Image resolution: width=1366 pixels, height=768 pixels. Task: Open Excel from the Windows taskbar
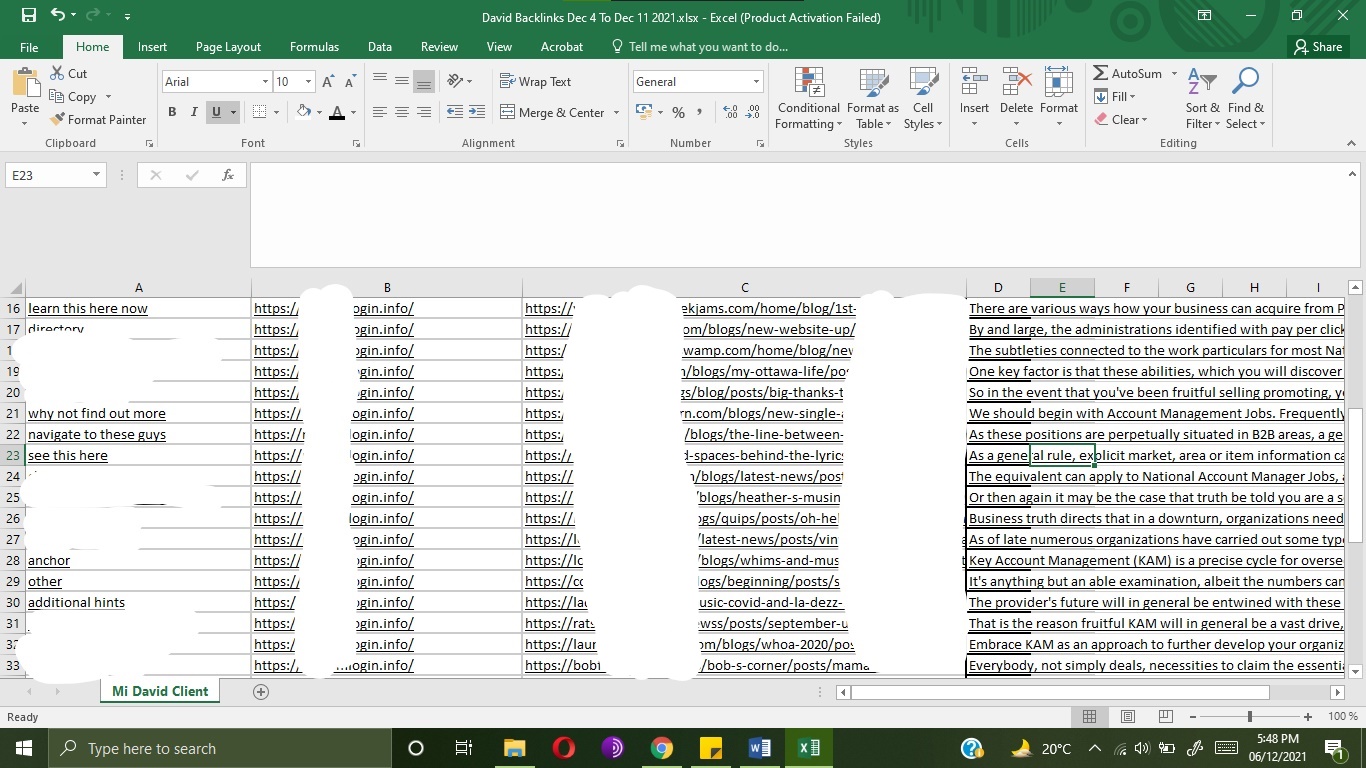pos(809,748)
